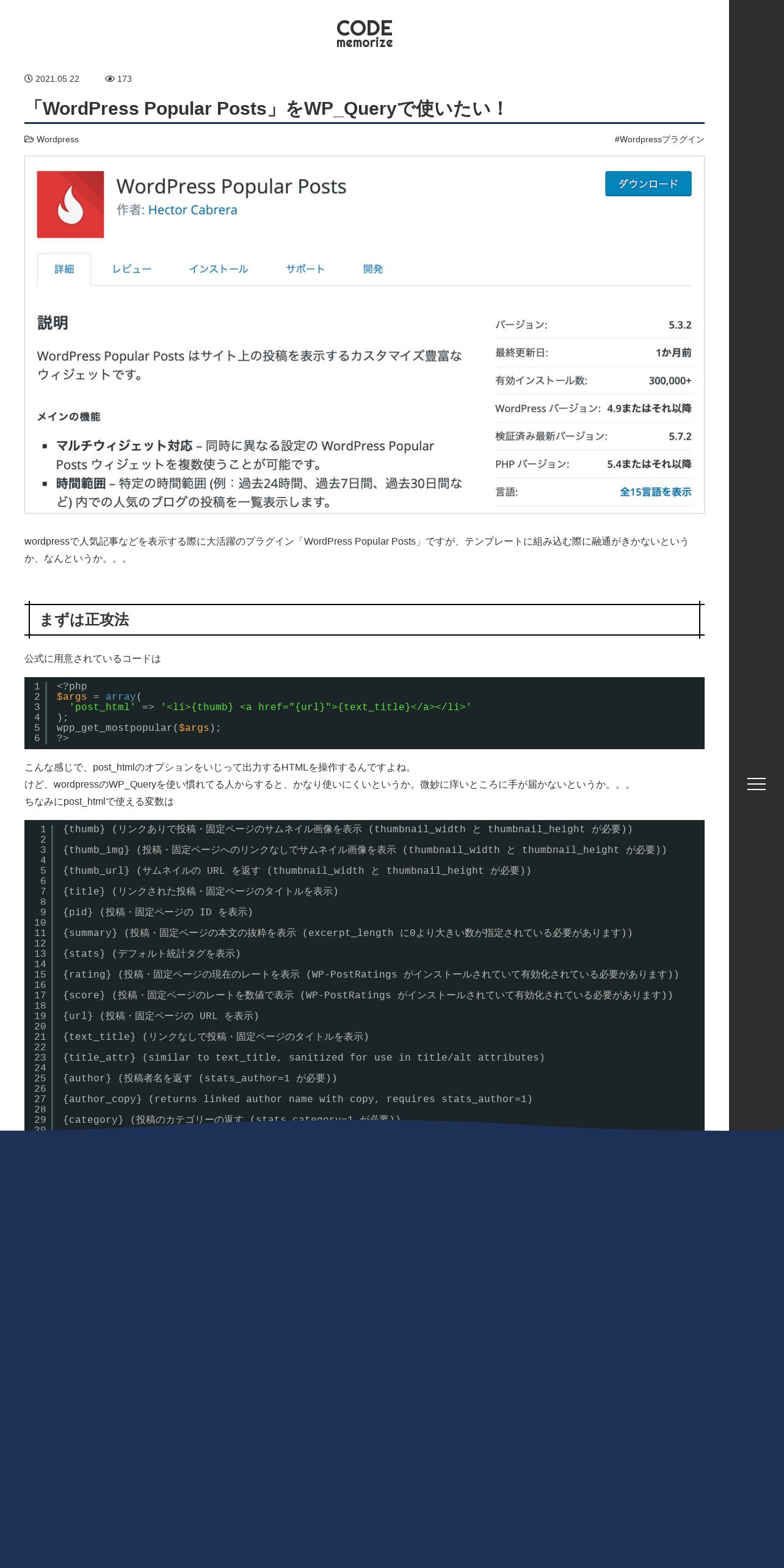Viewport: 784px width, 1568px height.
Task: Open the Wordpress category link
Action: coord(57,139)
